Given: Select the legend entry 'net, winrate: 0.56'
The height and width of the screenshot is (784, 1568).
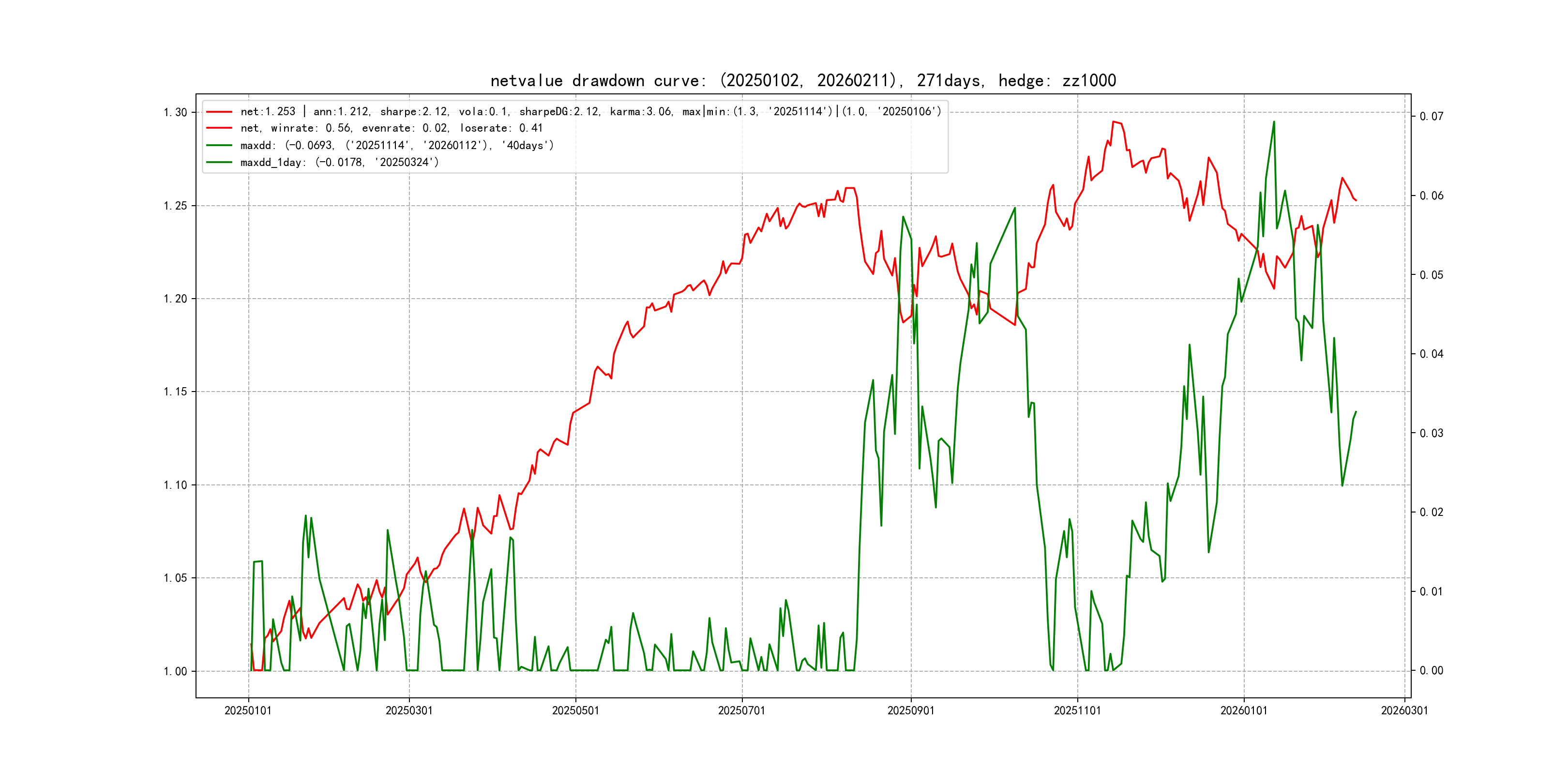Looking at the screenshot, I should click(392, 128).
